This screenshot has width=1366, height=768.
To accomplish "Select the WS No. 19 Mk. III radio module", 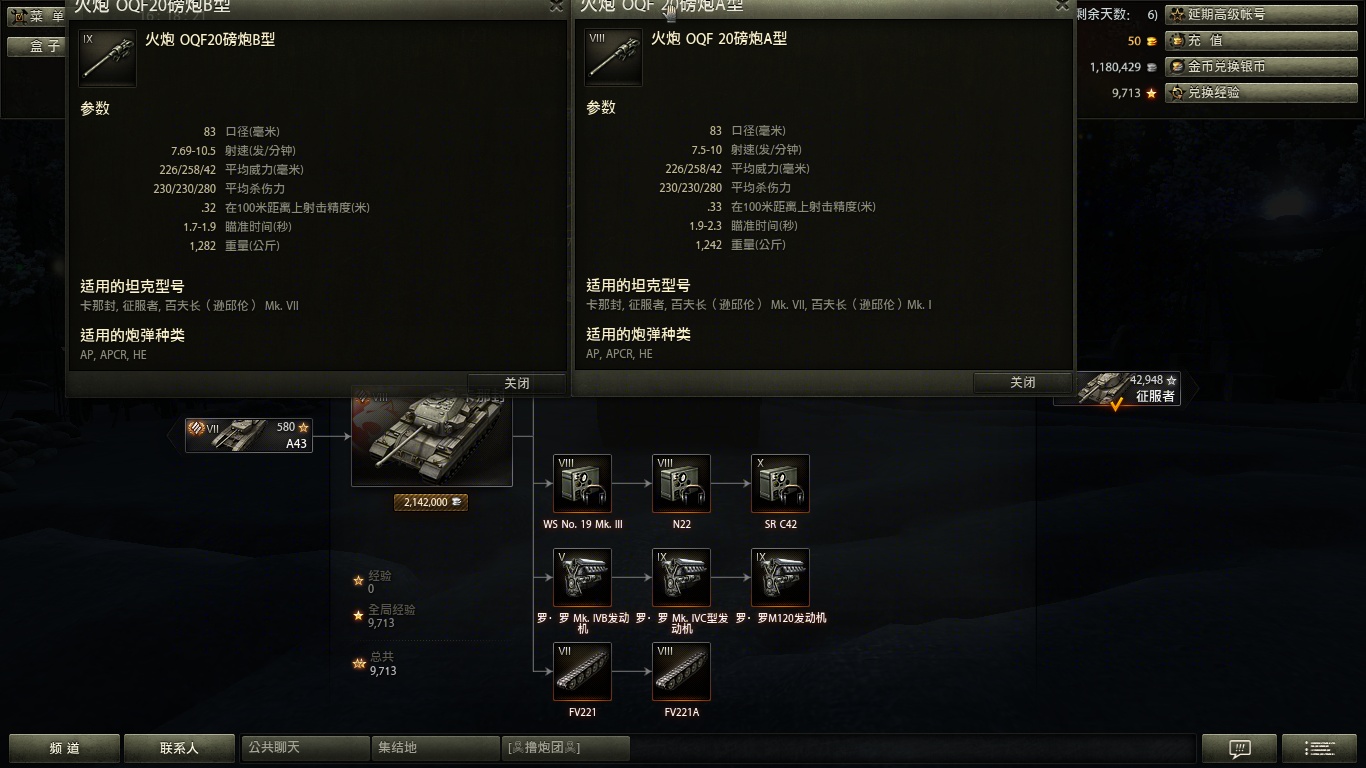I will [582, 484].
